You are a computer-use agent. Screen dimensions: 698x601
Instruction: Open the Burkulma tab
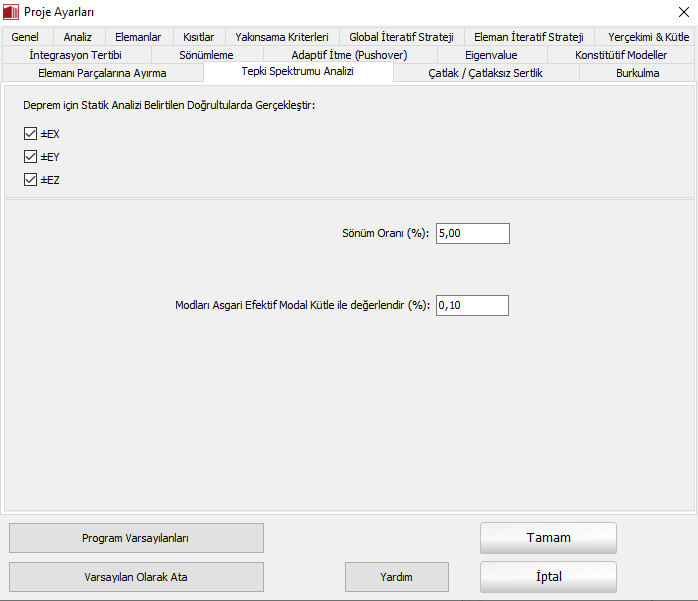tap(637, 73)
